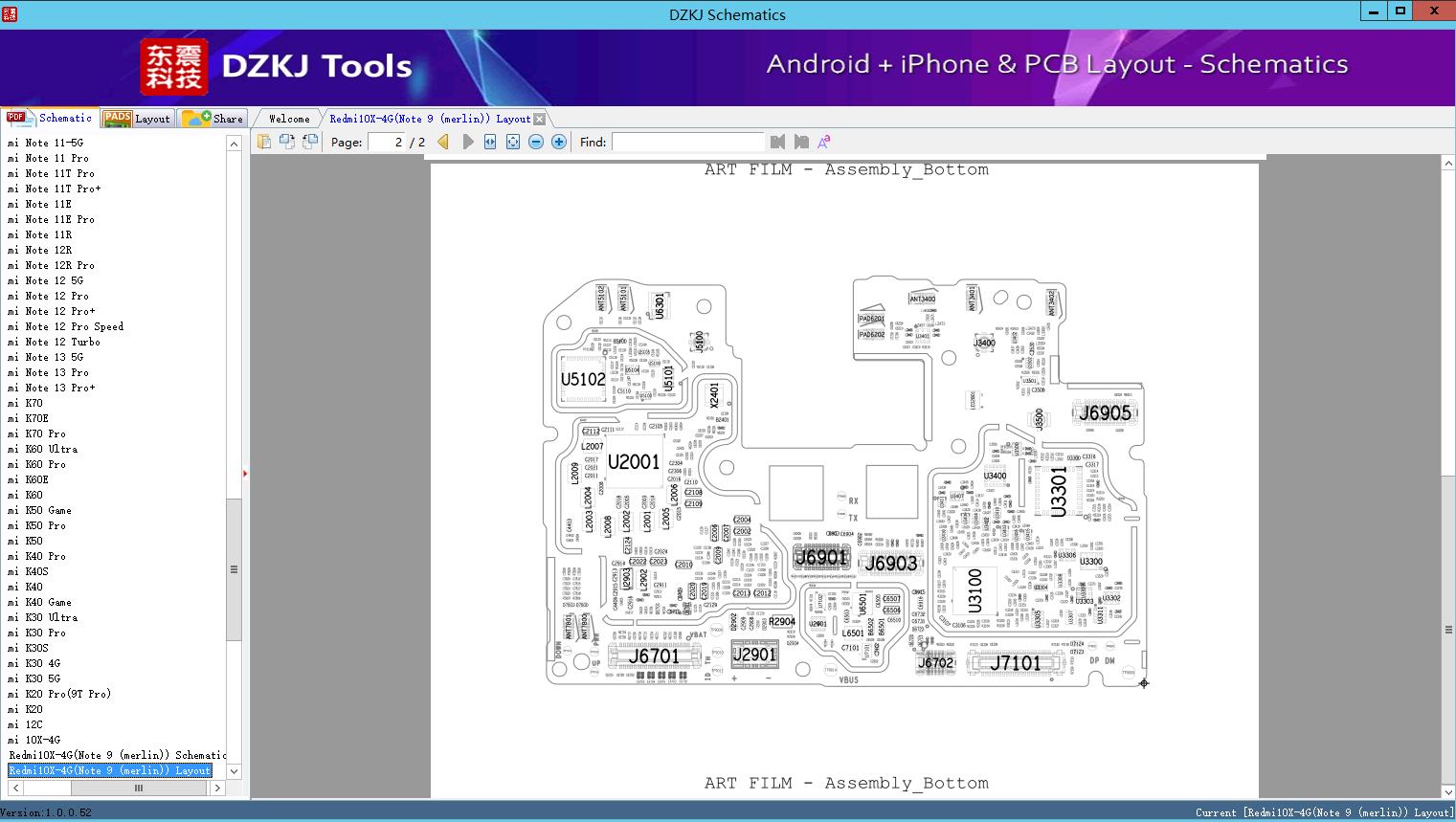The width and height of the screenshot is (1456, 822).
Task: Click the previous page arrow
Action: pyautogui.click(x=443, y=142)
